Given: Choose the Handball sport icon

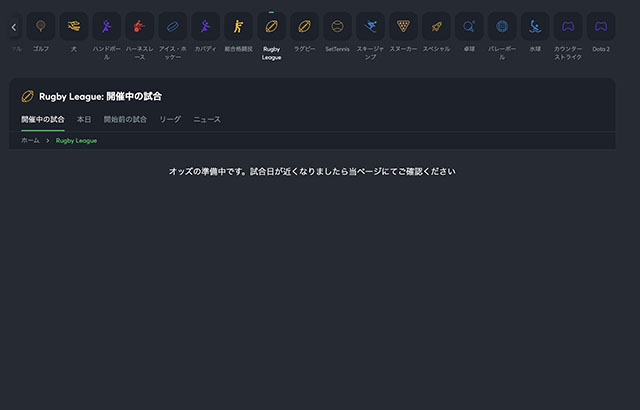Looking at the screenshot, I should pos(107,26).
